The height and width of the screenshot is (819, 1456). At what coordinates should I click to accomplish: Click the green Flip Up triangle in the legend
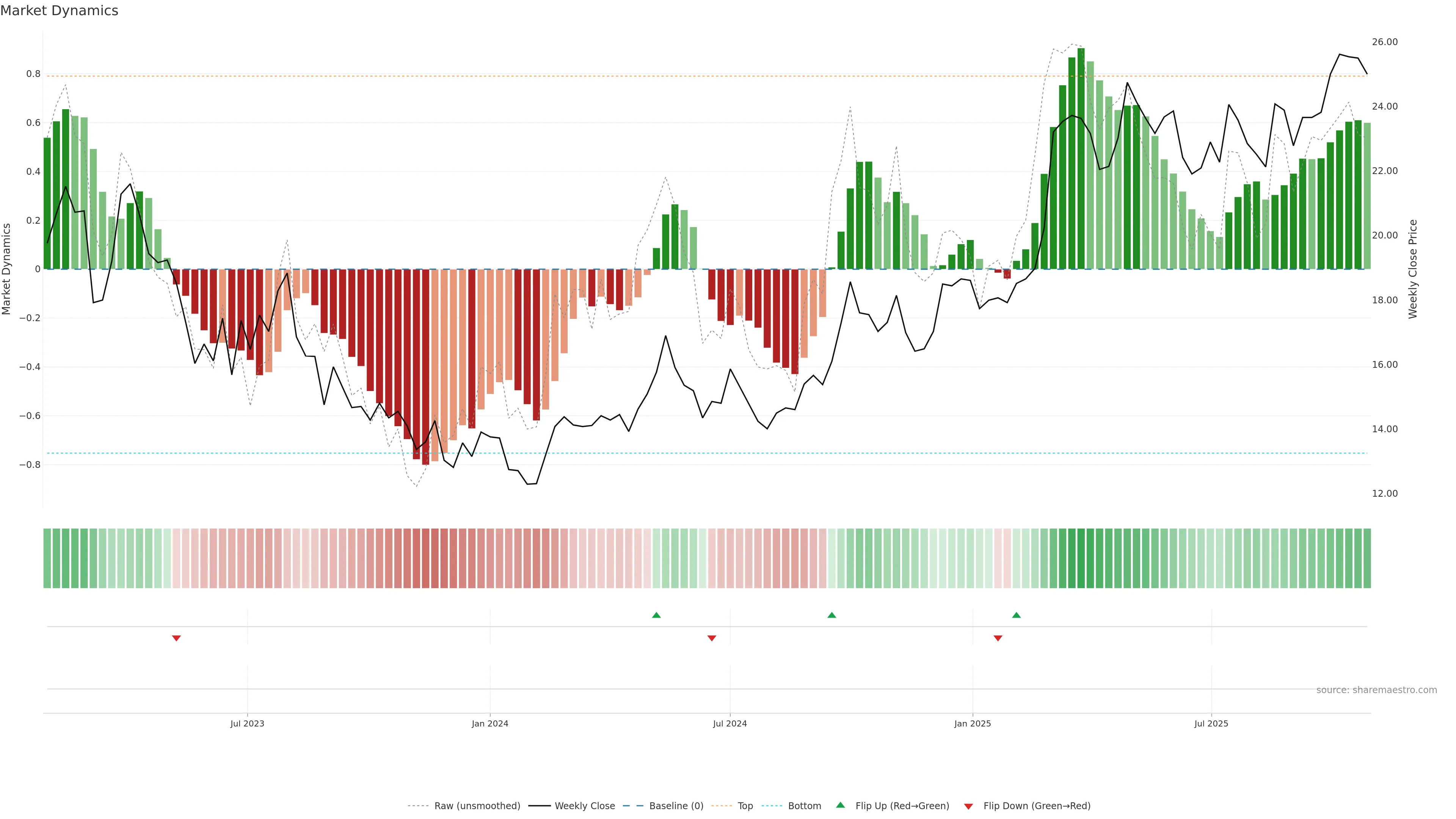pos(841,805)
